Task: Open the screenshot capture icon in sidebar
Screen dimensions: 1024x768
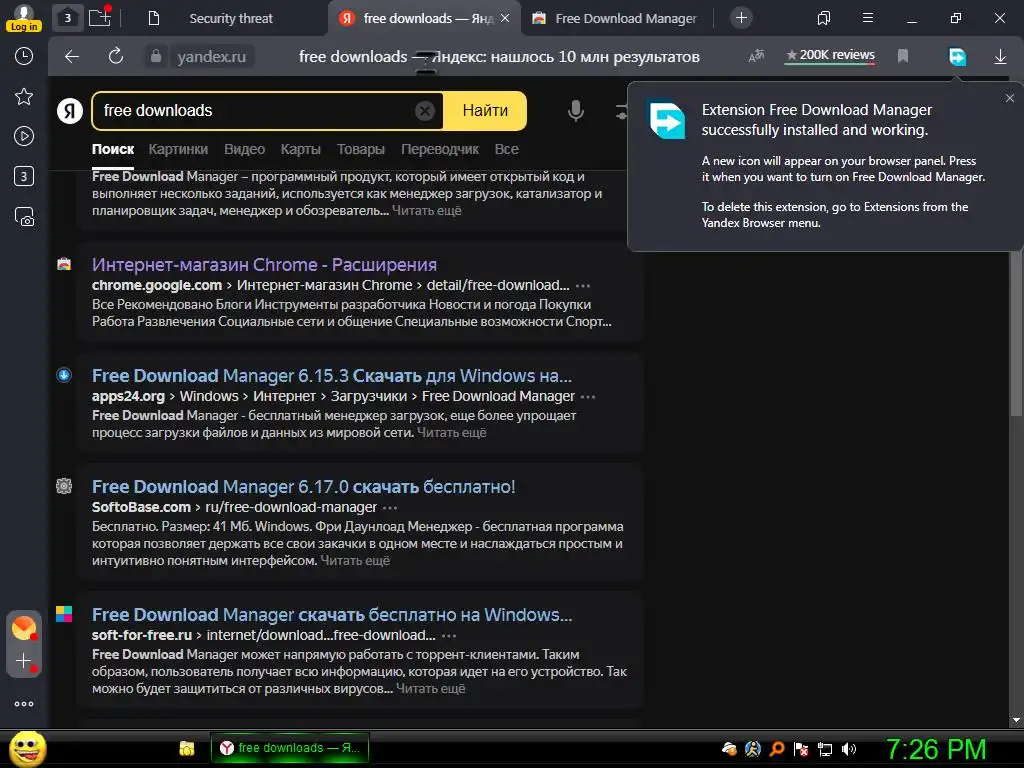Action: [24, 216]
